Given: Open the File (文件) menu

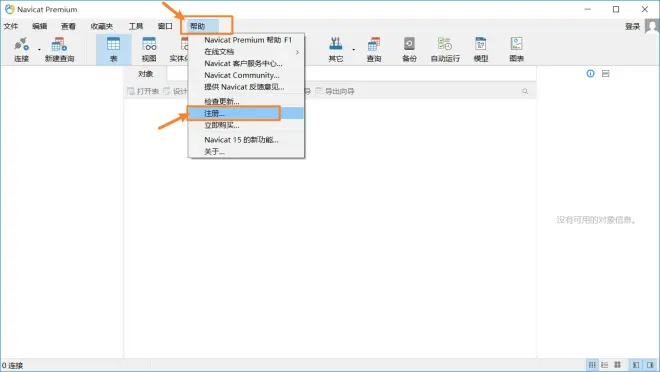Looking at the screenshot, I should (11, 26).
